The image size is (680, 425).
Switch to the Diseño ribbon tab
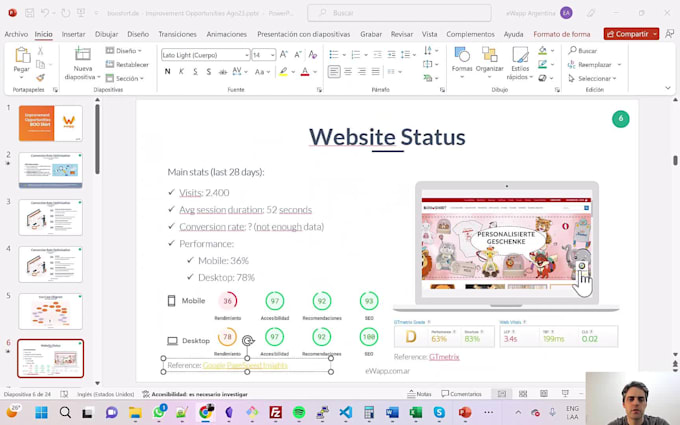coord(138,34)
